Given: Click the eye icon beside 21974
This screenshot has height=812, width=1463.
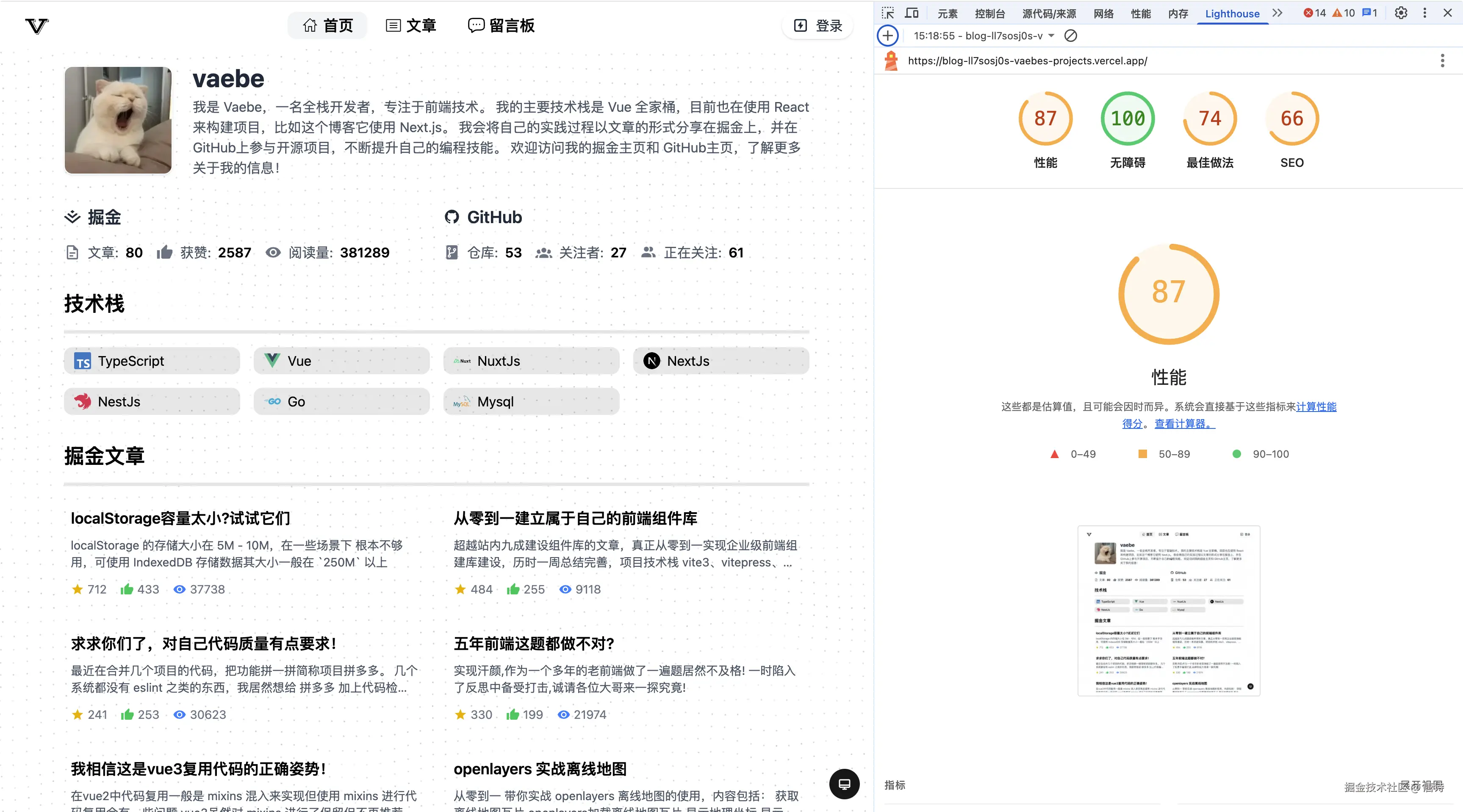Looking at the screenshot, I should (x=563, y=715).
